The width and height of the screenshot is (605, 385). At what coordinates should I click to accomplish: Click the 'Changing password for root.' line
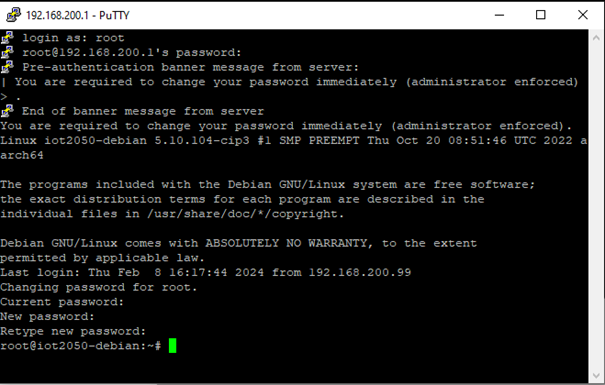[99, 287]
